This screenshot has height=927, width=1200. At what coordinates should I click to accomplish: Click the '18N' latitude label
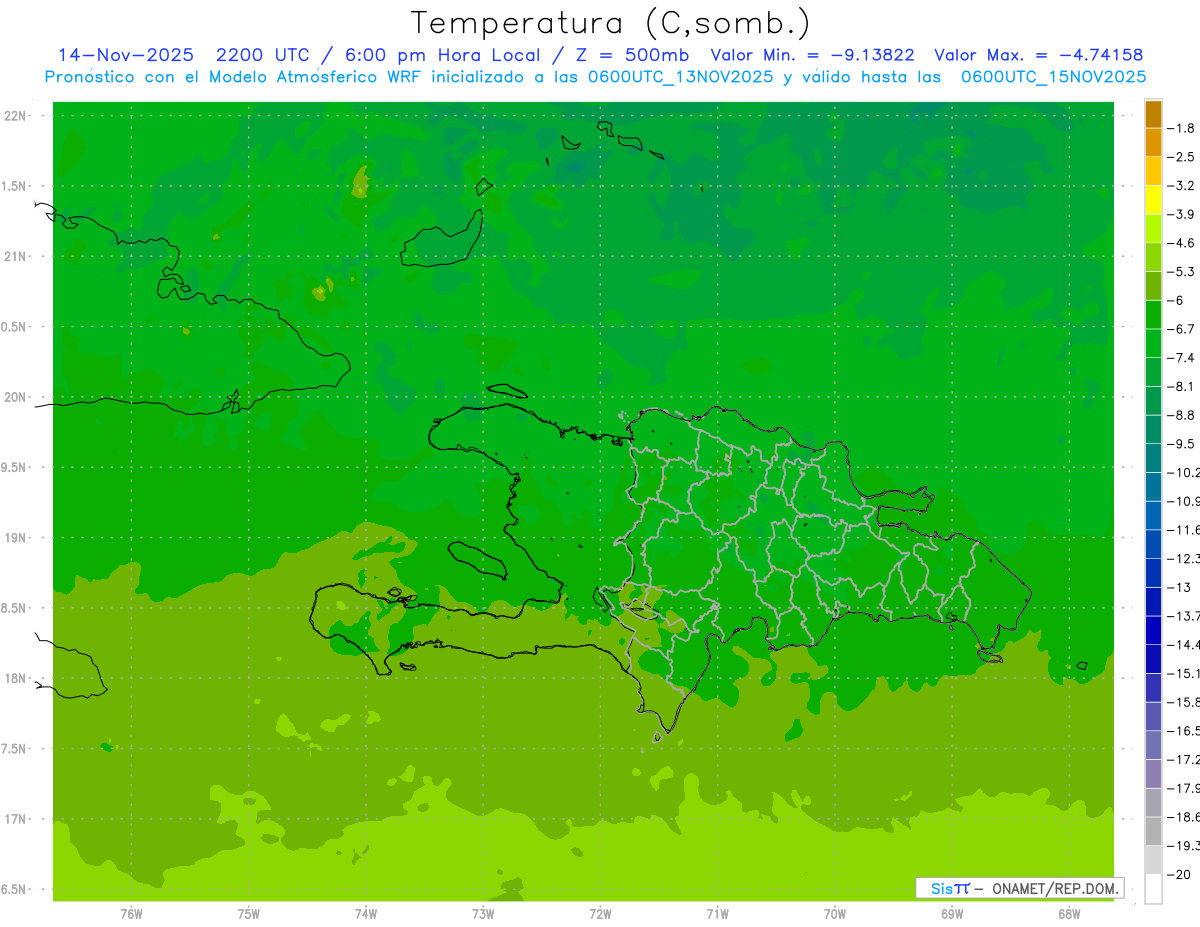click(16, 678)
